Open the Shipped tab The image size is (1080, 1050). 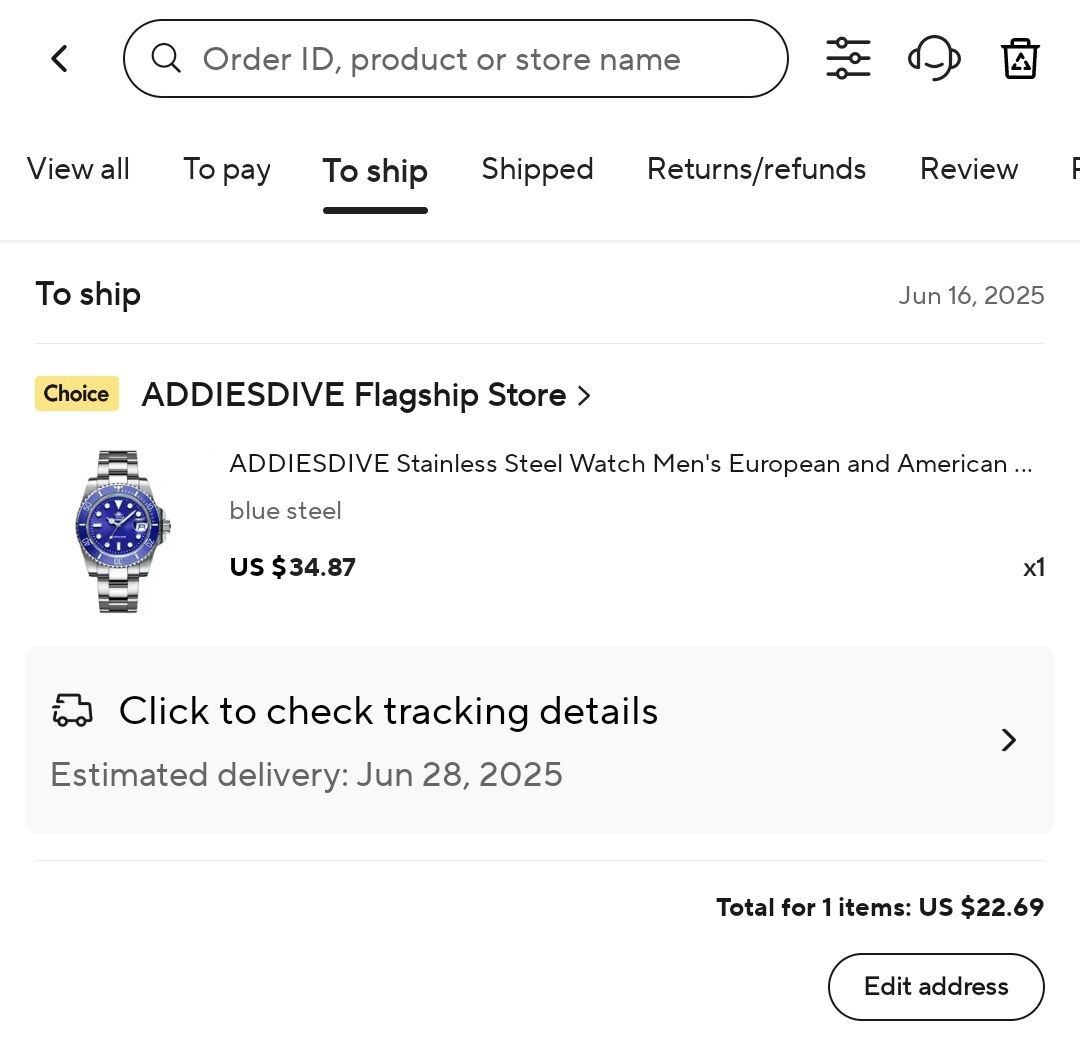537,169
